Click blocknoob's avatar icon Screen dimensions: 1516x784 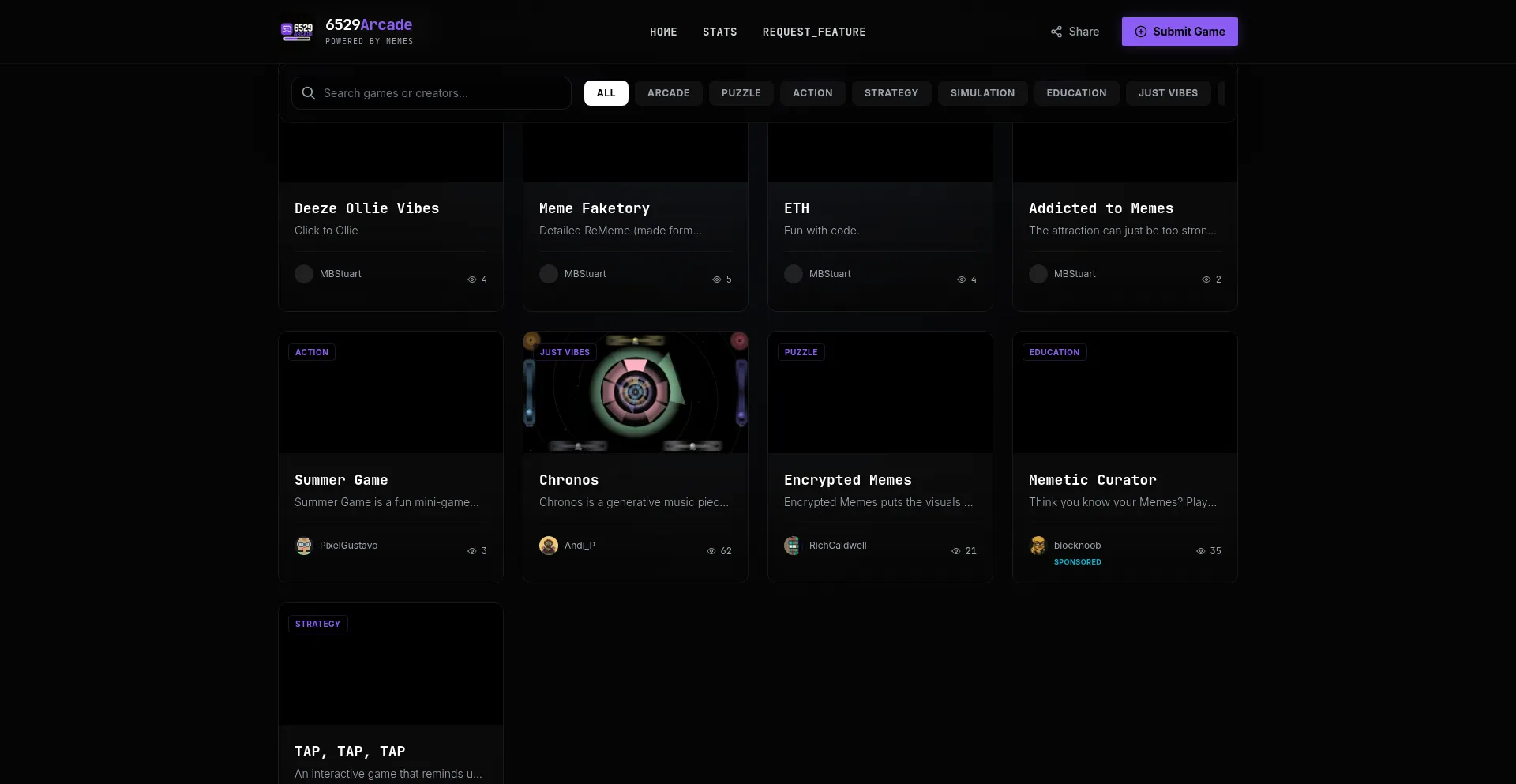click(x=1038, y=546)
